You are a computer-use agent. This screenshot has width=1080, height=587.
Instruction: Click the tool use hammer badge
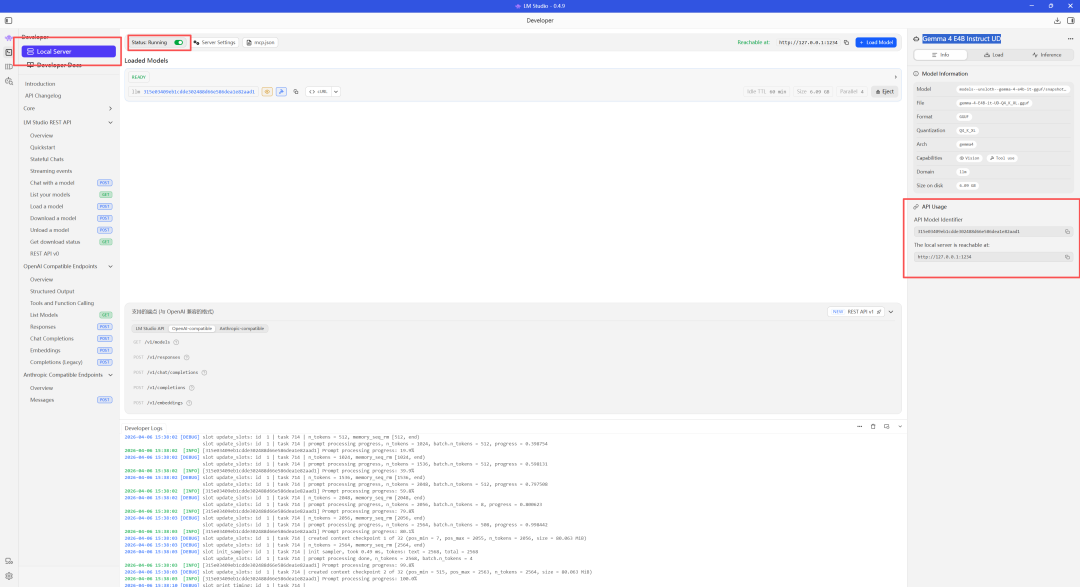click(x=281, y=92)
